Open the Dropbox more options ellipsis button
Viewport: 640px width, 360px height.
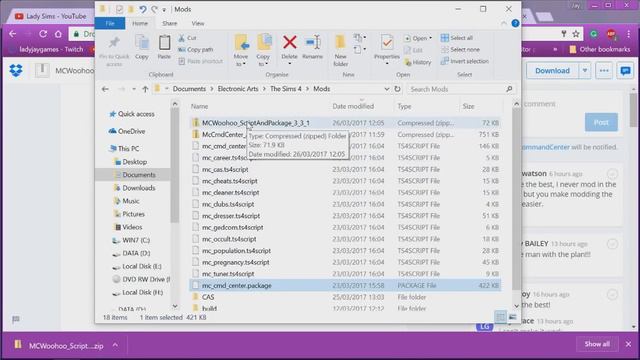[x=604, y=71]
